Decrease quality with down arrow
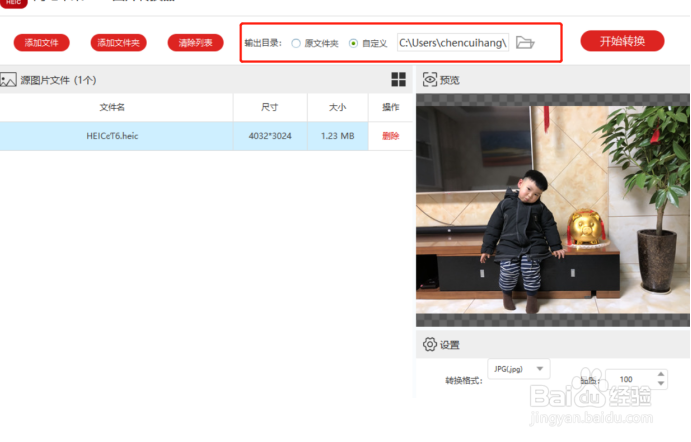Image resolution: width=691 pixels, height=442 pixels. pos(661,383)
